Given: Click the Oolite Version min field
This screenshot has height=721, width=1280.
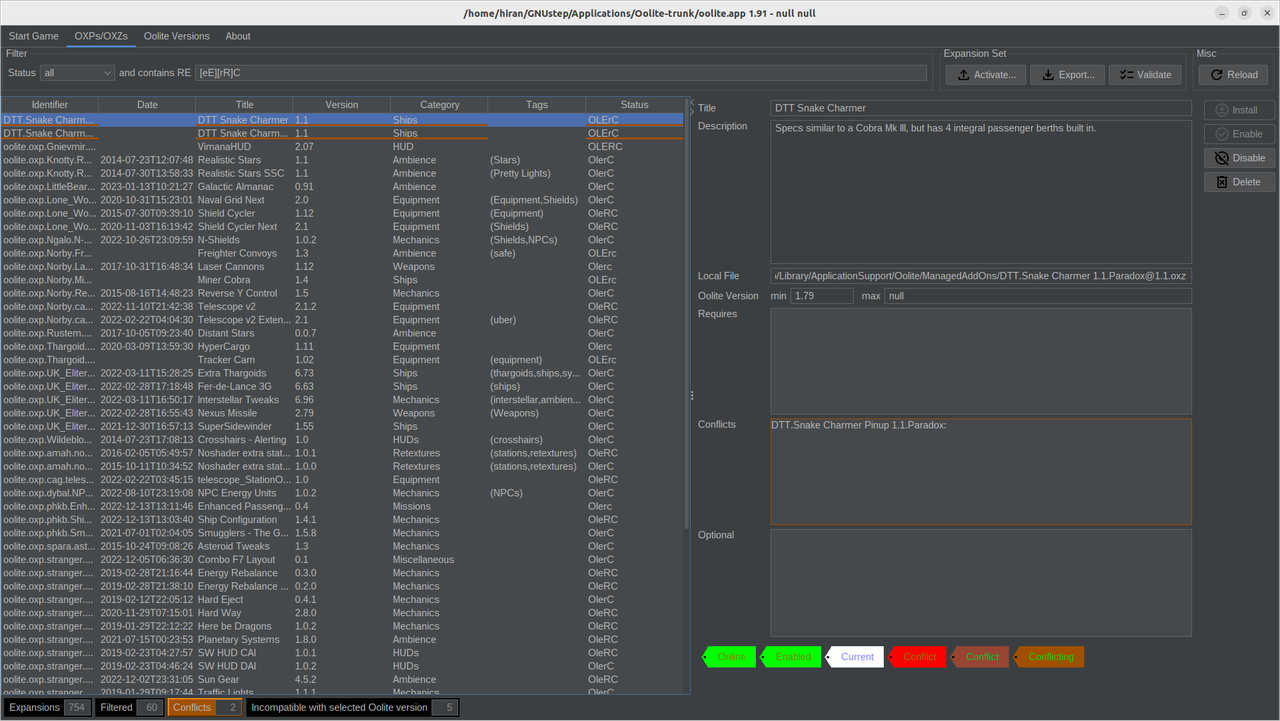Looking at the screenshot, I should [822, 296].
